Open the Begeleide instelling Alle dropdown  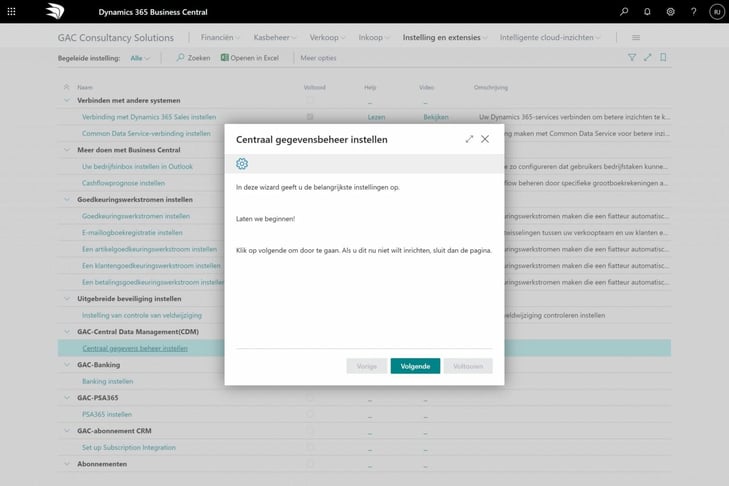(140, 58)
